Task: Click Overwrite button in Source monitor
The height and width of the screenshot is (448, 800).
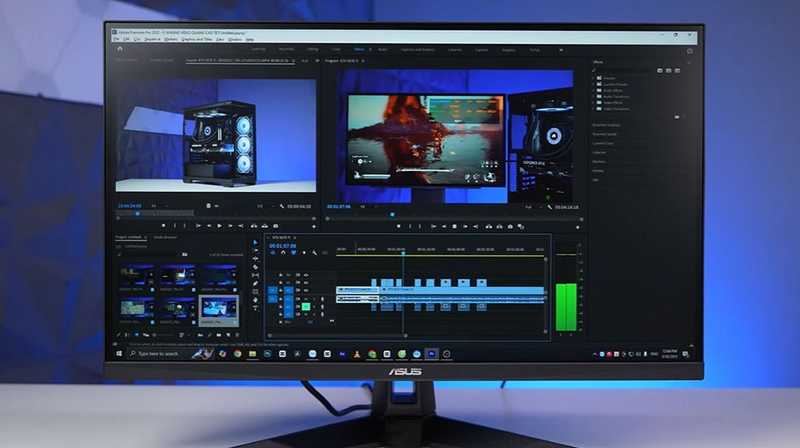Action: tap(265, 226)
